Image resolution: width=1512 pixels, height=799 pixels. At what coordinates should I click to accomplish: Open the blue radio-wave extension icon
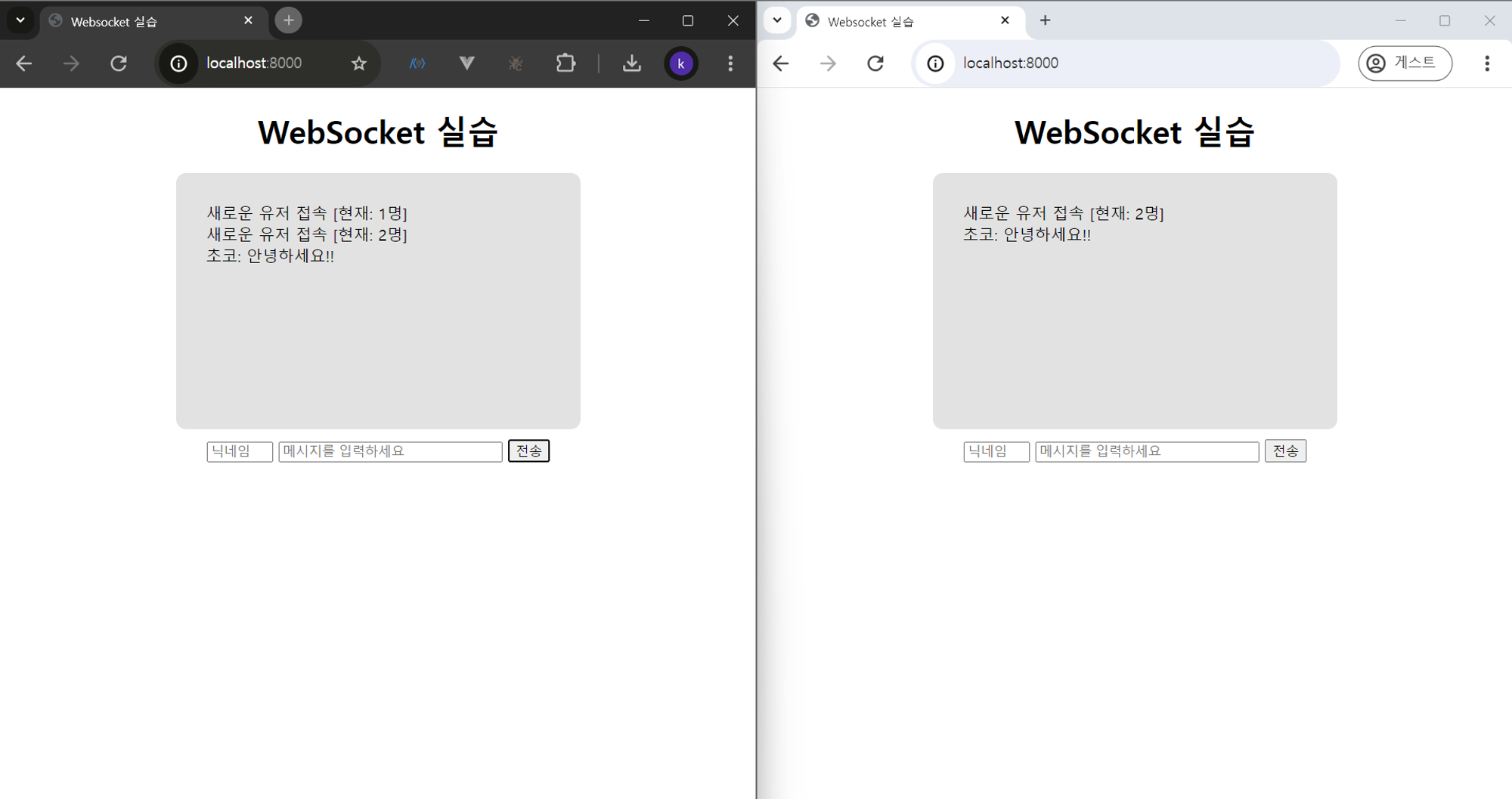coord(417,63)
